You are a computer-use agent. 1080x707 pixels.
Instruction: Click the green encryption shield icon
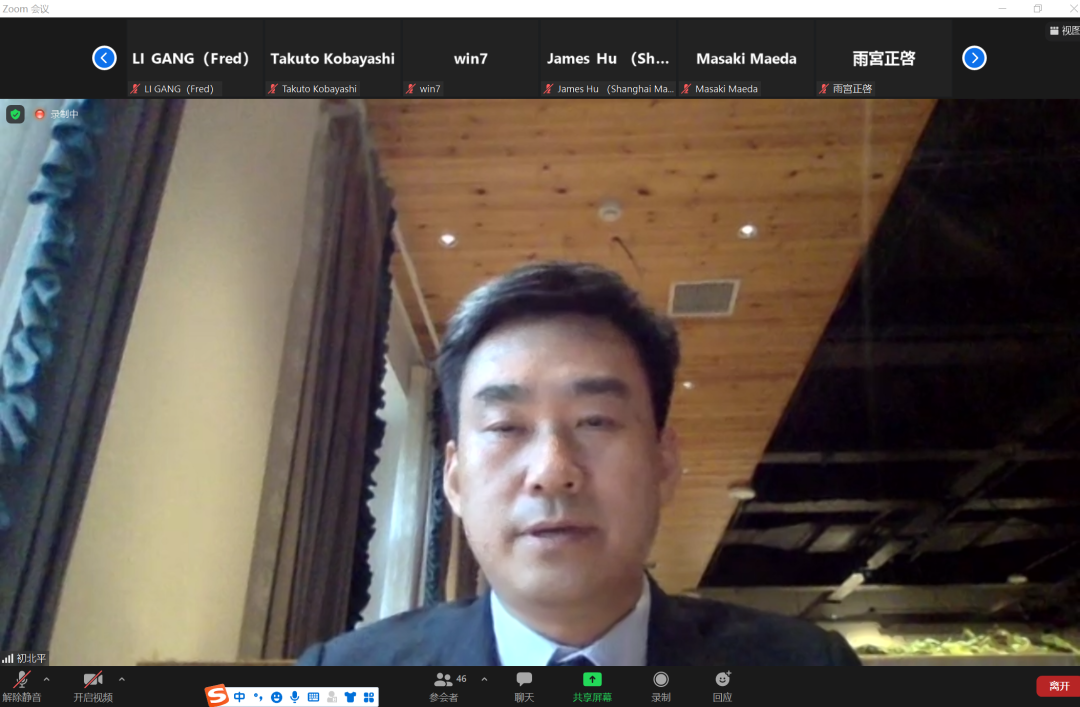(15, 114)
